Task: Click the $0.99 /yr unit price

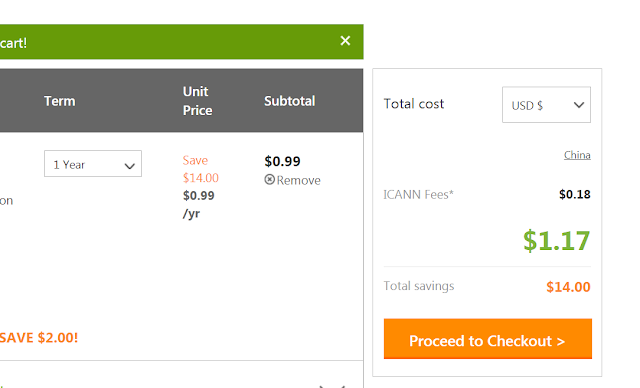Action: click(x=198, y=204)
